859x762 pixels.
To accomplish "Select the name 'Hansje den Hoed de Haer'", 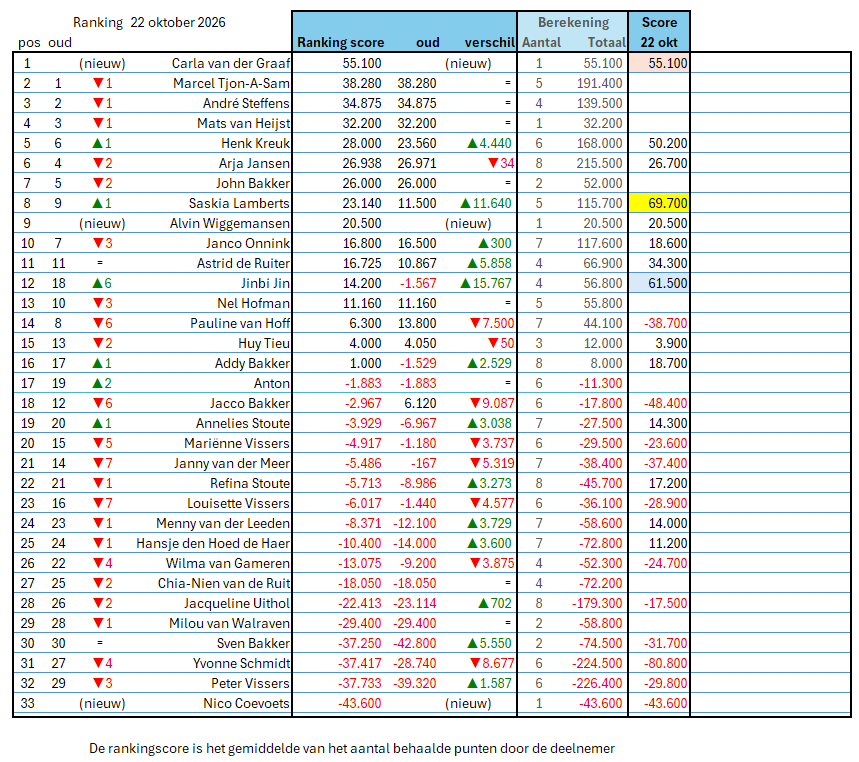I will coord(213,543).
